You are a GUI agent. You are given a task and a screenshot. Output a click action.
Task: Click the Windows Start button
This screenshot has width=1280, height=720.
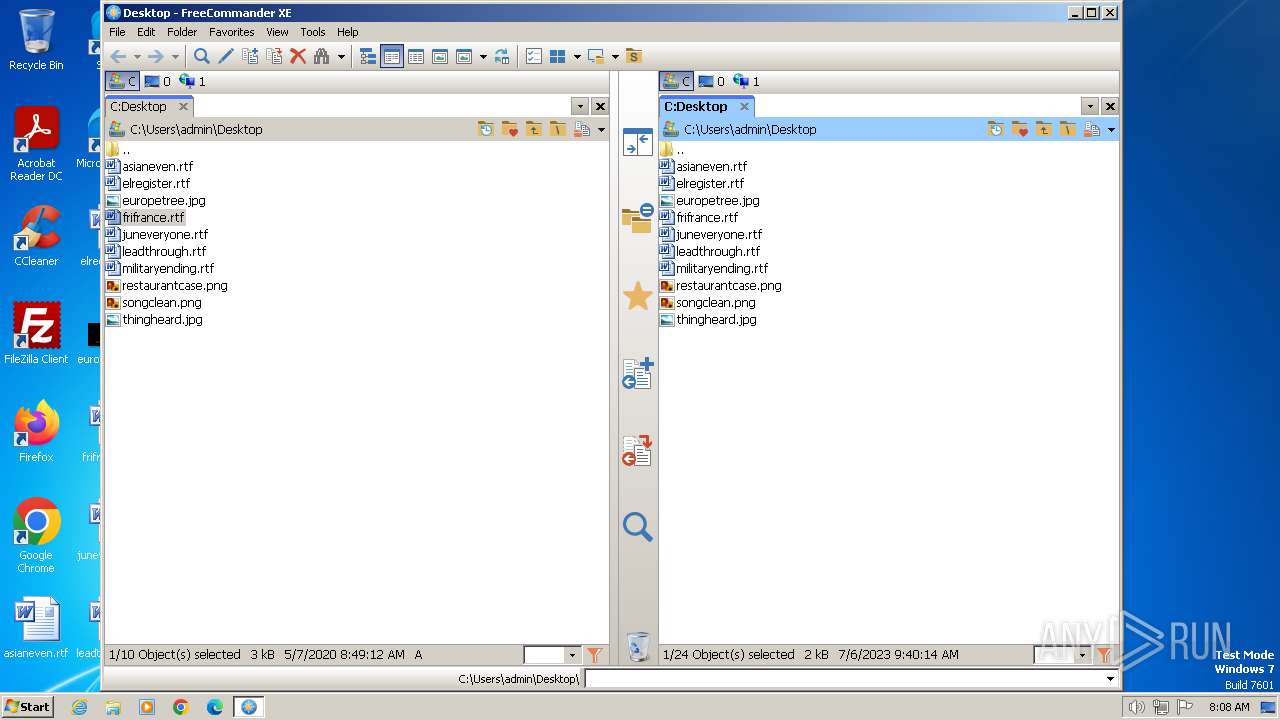pyautogui.click(x=27, y=706)
